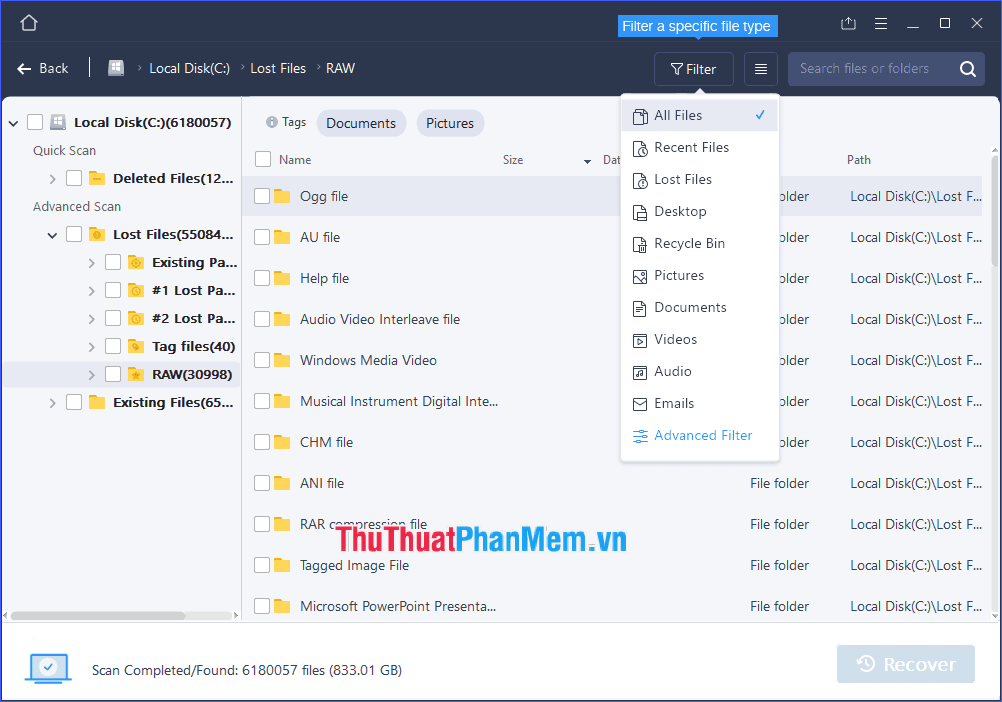Collapse the Lost Files tree node
This screenshot has height=702, width=1002.
tap(52, 234)
